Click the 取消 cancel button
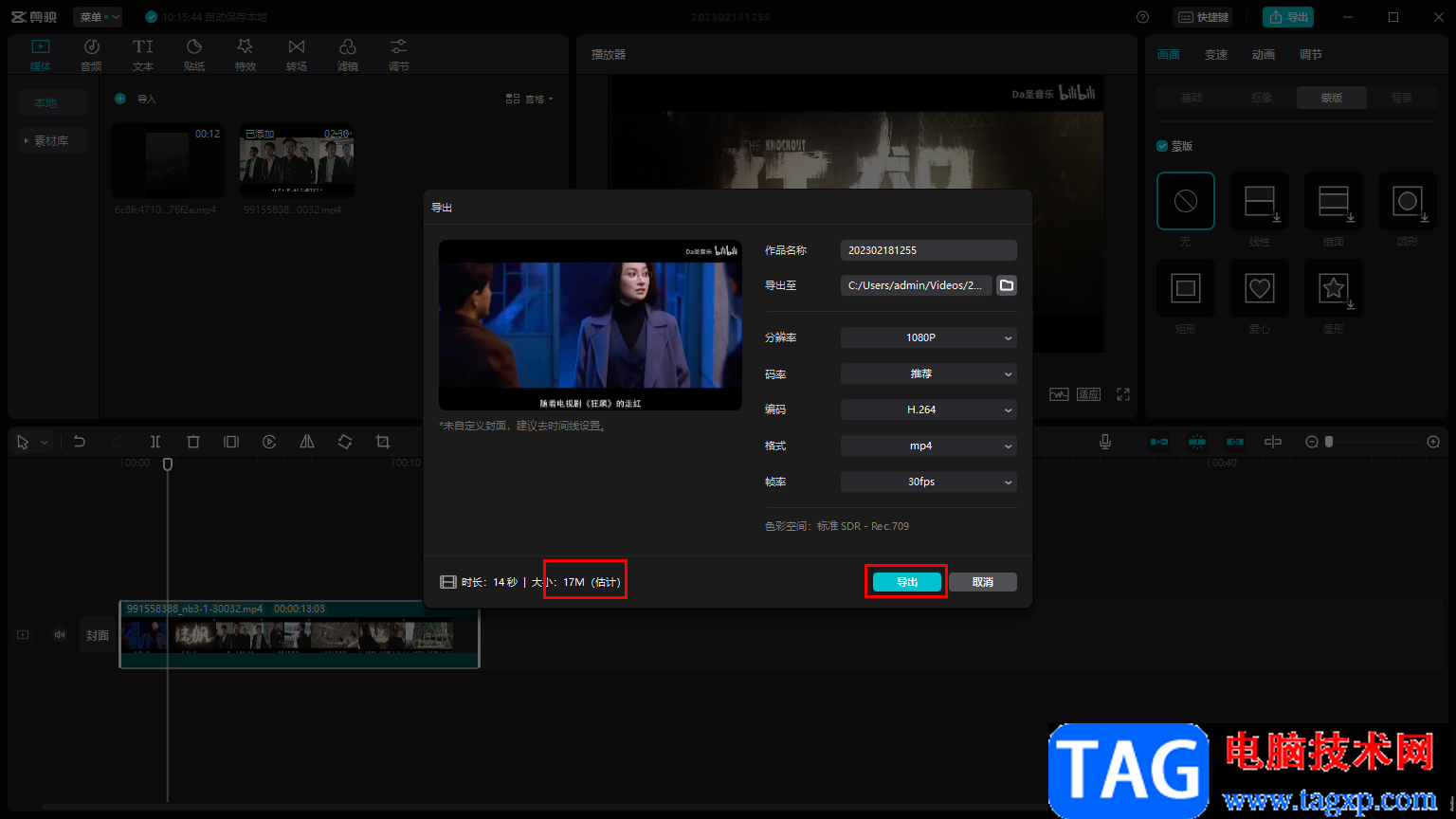The image size is (1456, 819). coord(983,582)
